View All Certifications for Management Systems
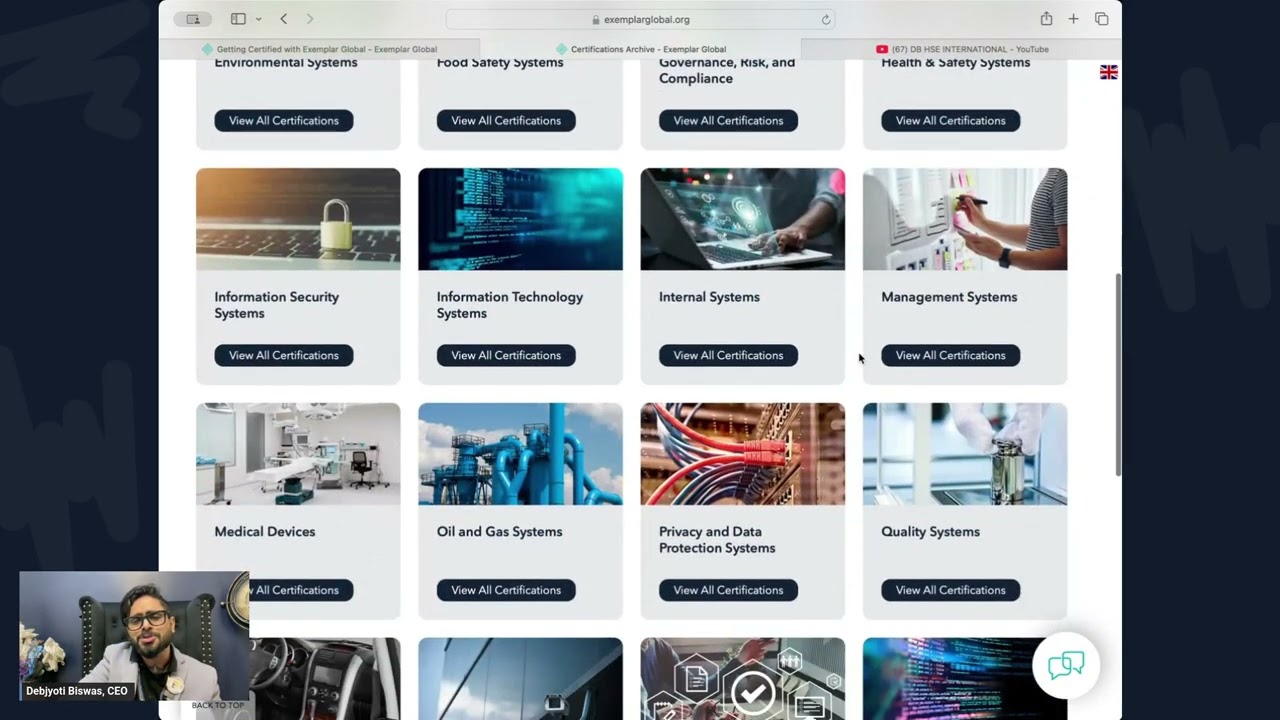 [x=950, y=355]
